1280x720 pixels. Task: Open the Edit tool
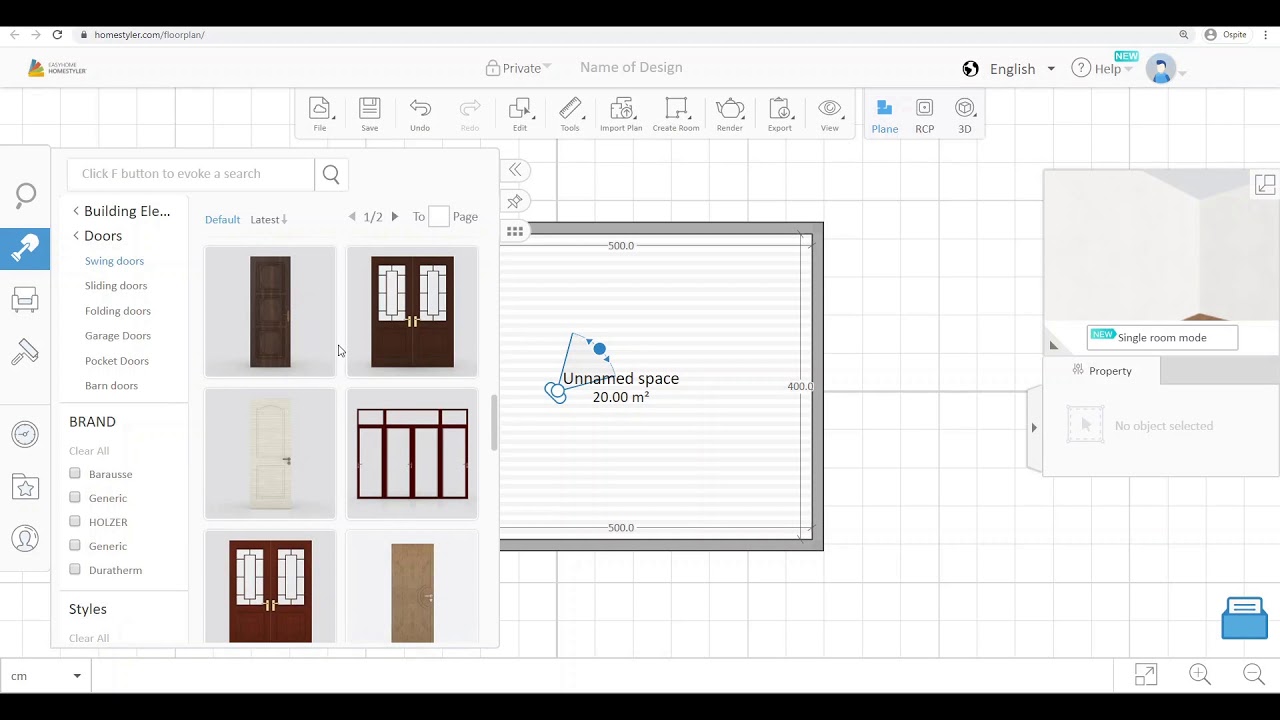(520, 114)
